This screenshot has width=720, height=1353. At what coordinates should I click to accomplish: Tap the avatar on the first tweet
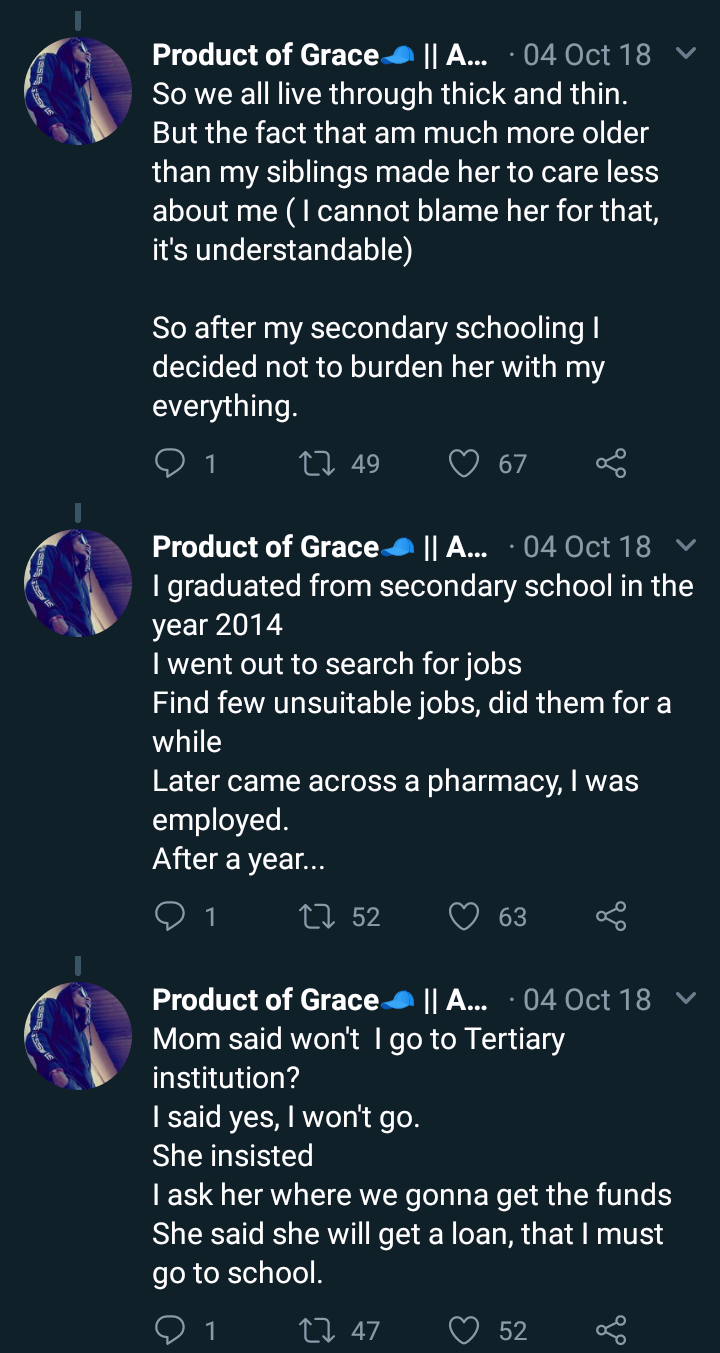pos(78,92)
